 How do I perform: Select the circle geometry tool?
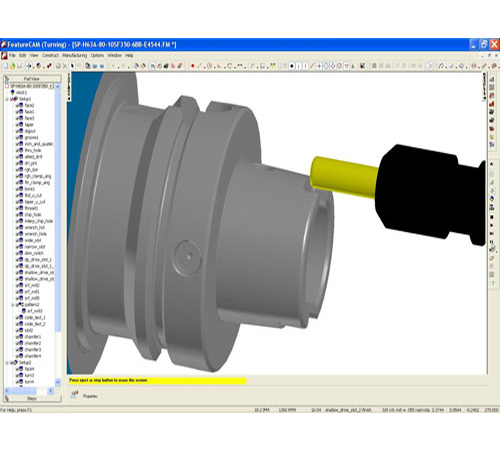pos(209,66)
